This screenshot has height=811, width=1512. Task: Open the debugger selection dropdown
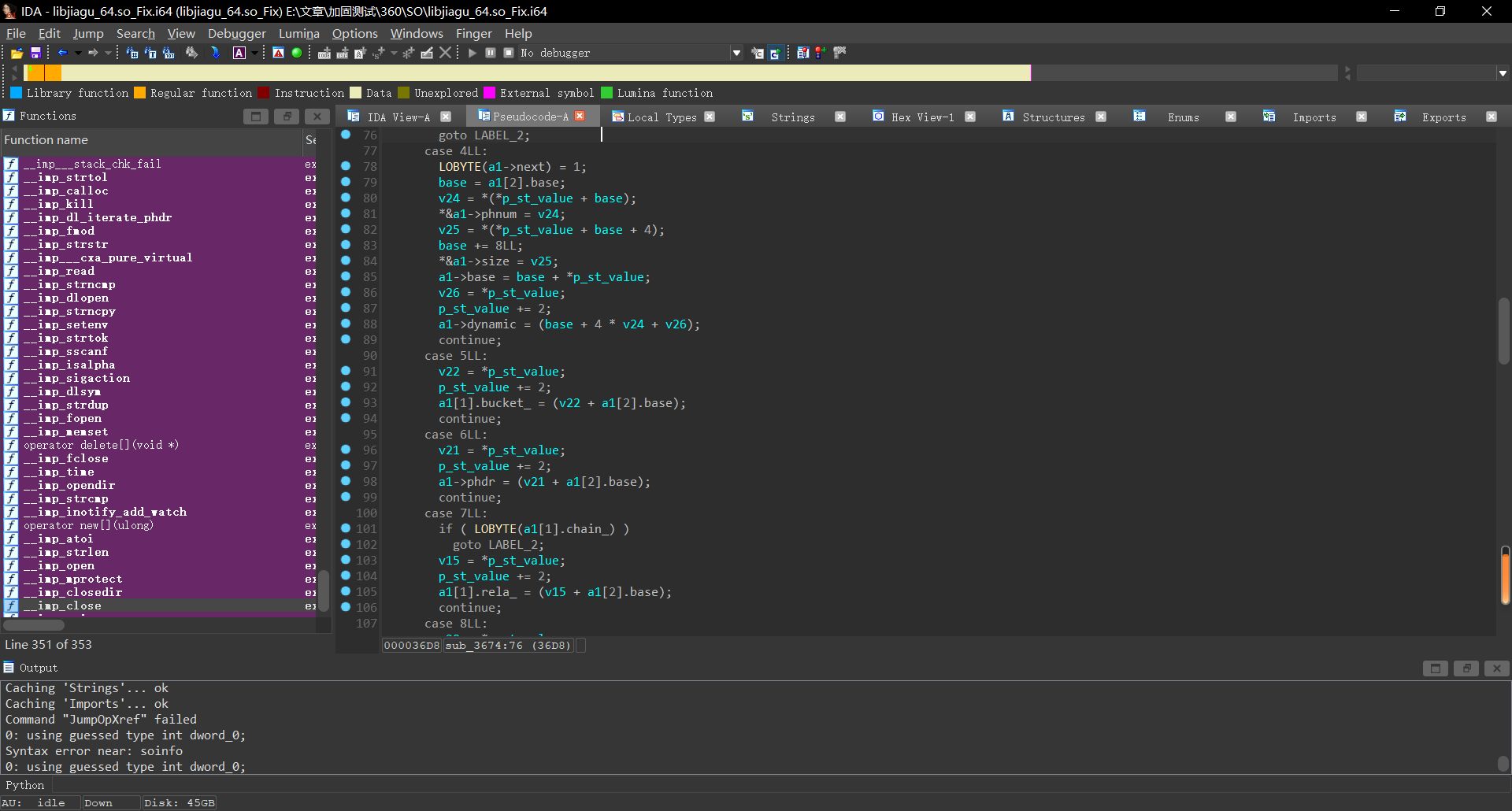737,53
